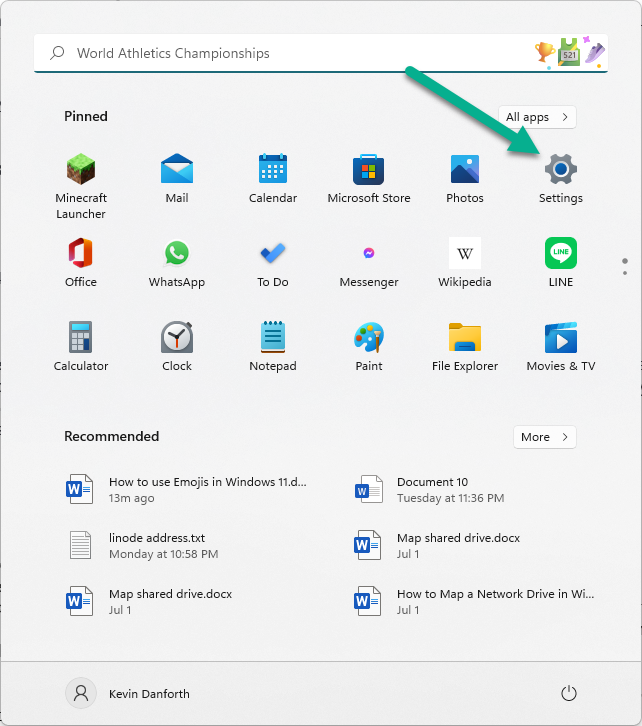Screen dimensions: 642x726
Task: Open Calculator
Action: tap(81, 346)
